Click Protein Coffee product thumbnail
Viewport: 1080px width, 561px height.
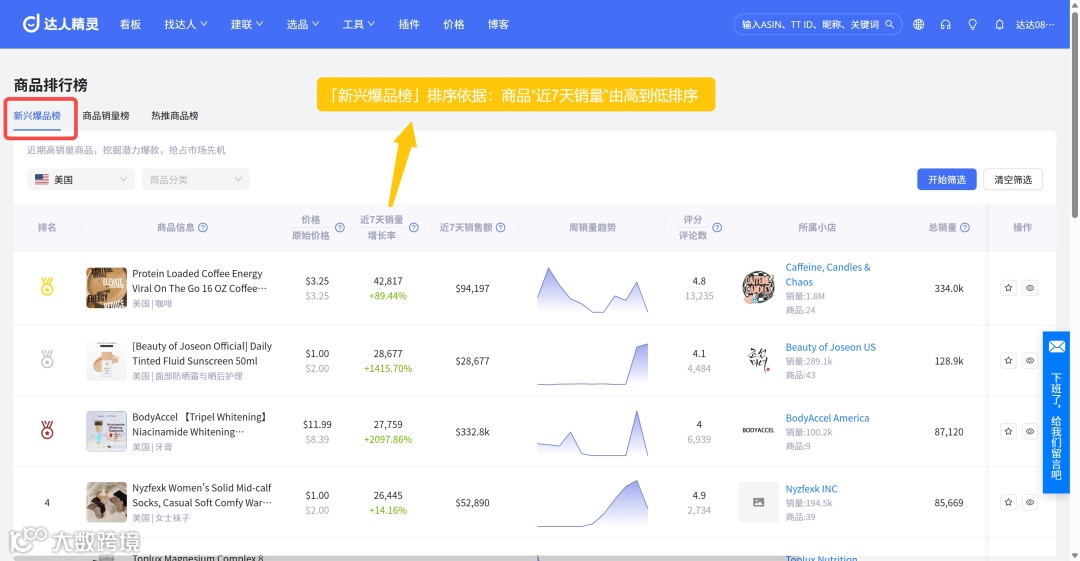tap(106, 287)
